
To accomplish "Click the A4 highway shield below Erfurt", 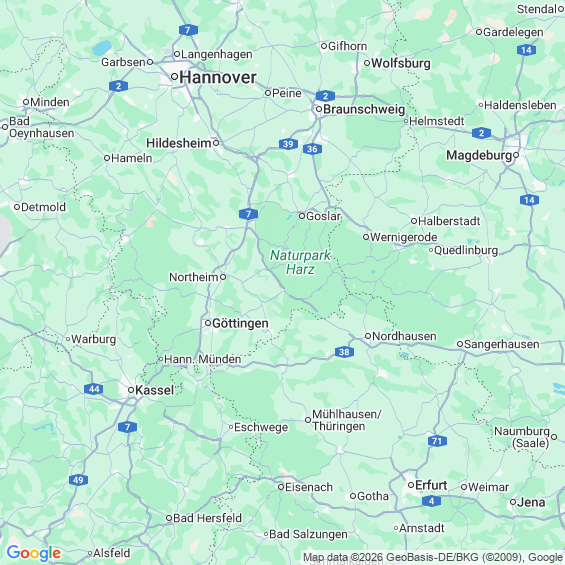I will coord(431,501).
